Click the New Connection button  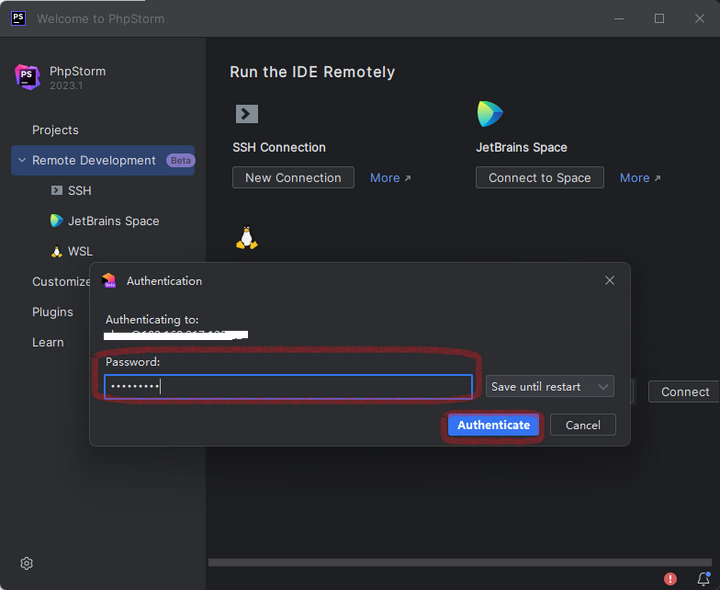tap(293, 178)
